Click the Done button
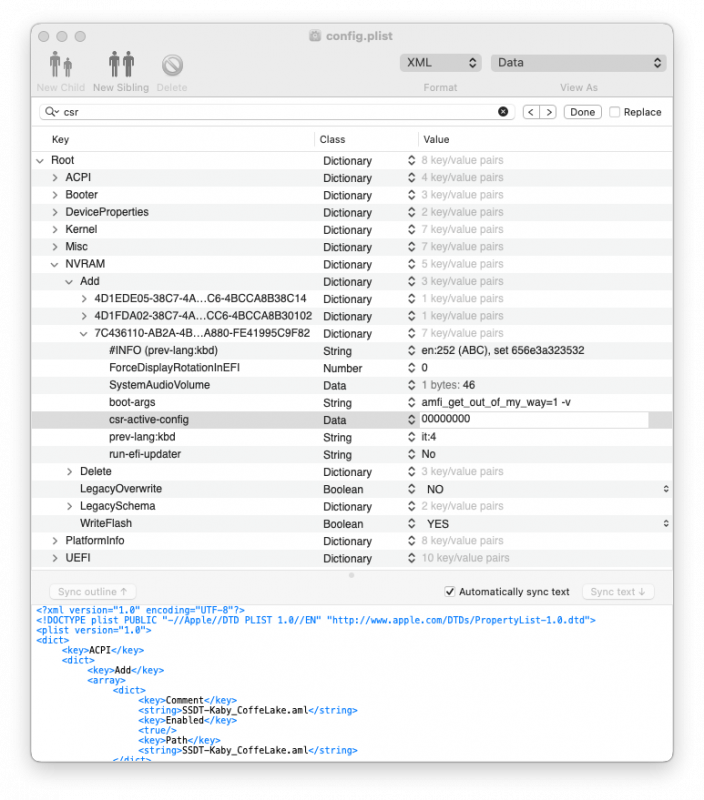This screenshot has height=800, width=704. click(x=583, y=112)
